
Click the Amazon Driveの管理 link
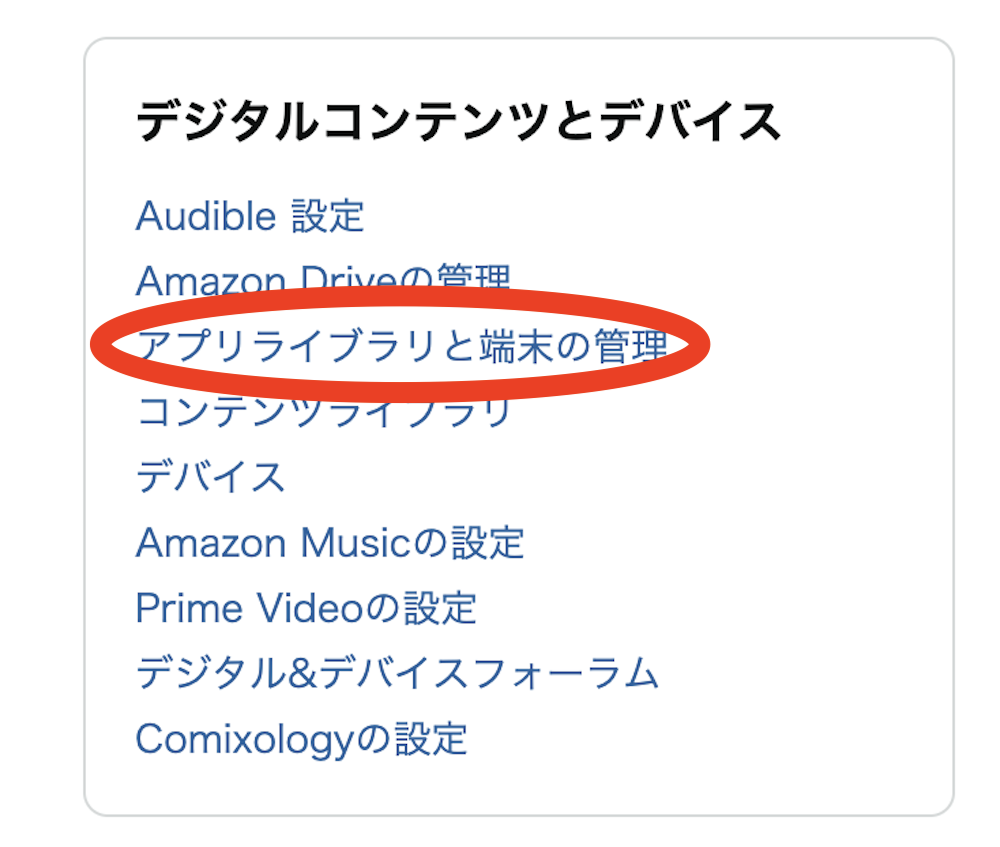pos(323,277)
